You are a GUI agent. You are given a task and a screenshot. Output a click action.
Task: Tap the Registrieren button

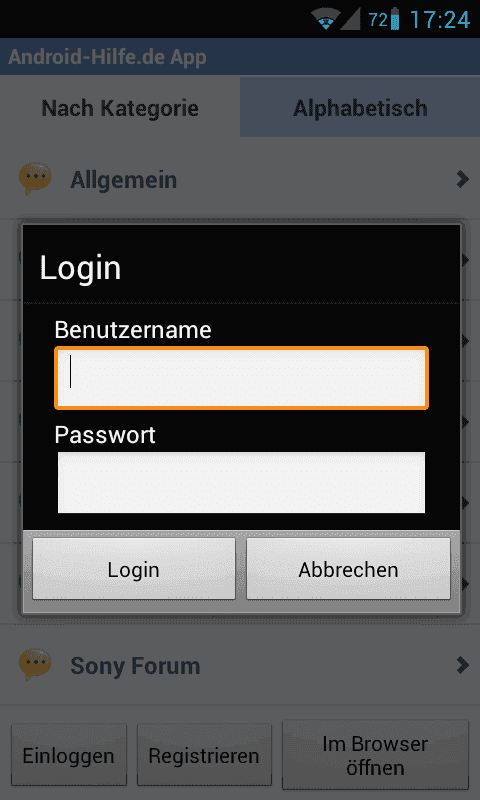click(204, 755)
